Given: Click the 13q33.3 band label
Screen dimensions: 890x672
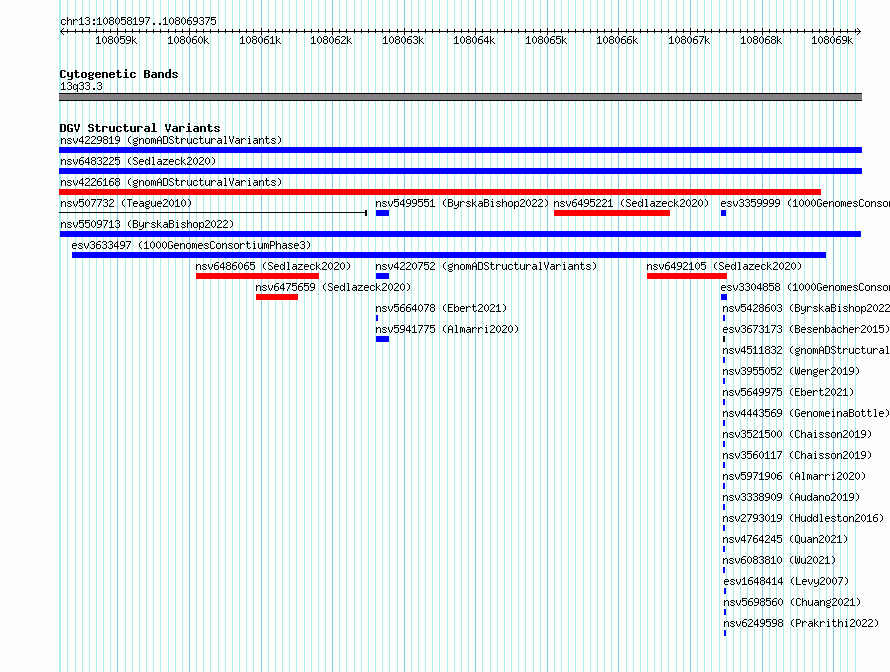Looking at the screenshot, I should (81, 86).
